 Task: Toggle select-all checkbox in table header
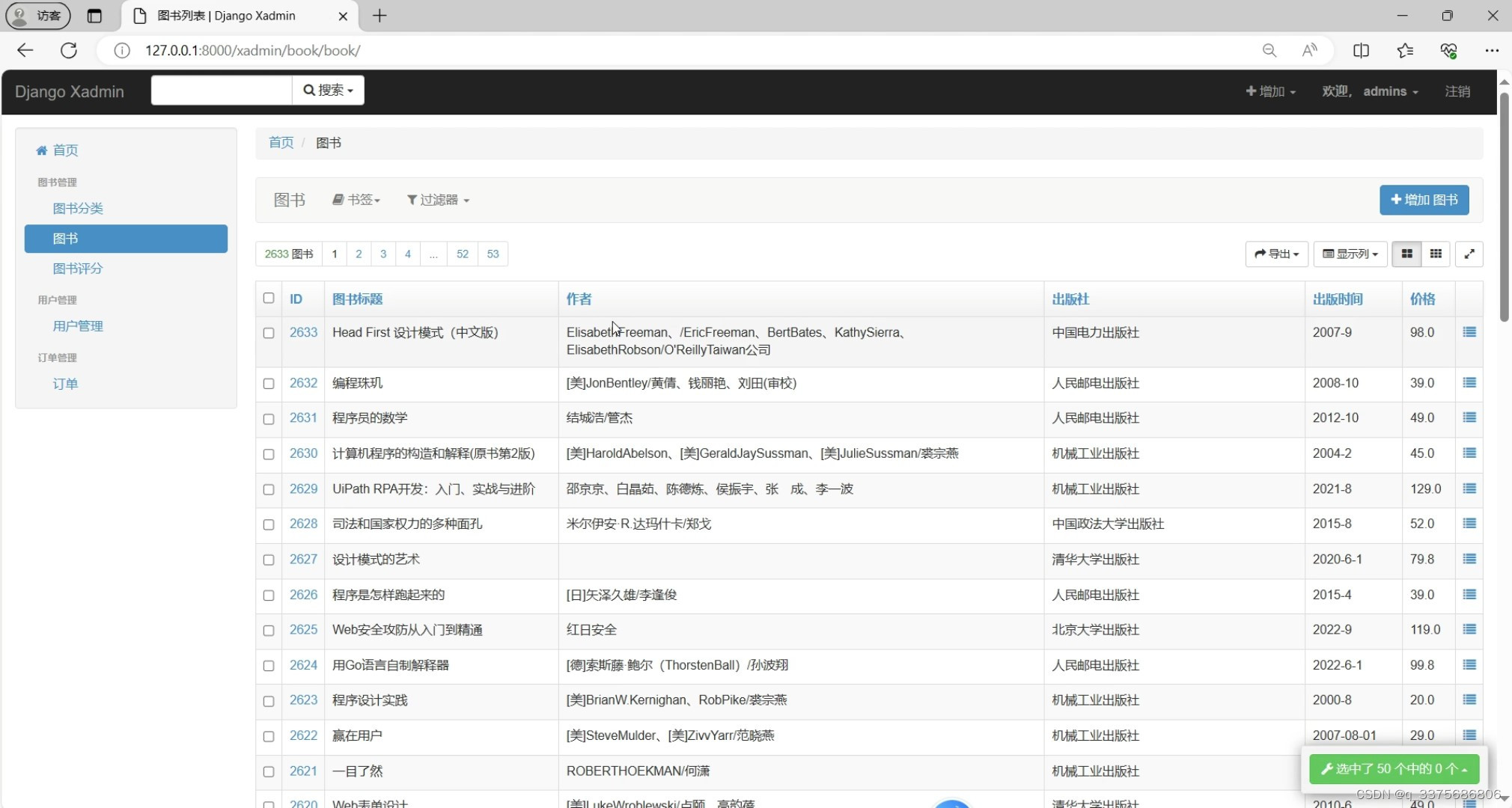pyautogui.click(x=269, y=299)
